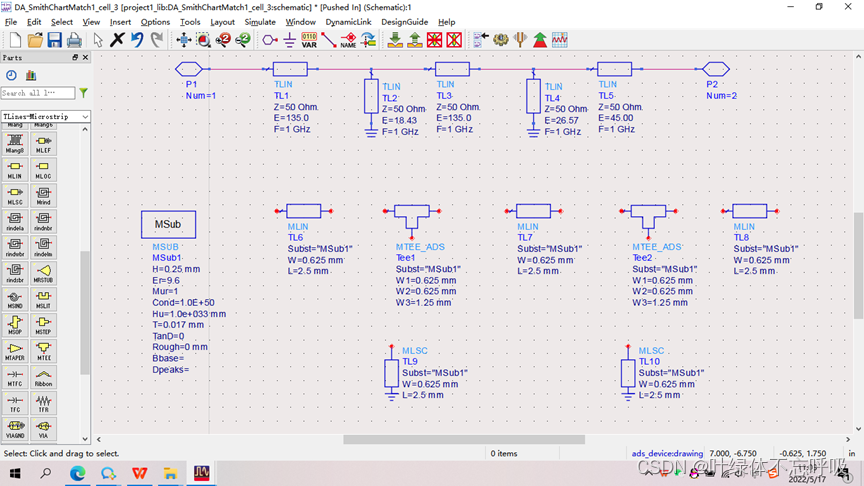
Task: Click the Undo arrow in the toolbar
Action: pyautogui.click(x=137, y=40)
